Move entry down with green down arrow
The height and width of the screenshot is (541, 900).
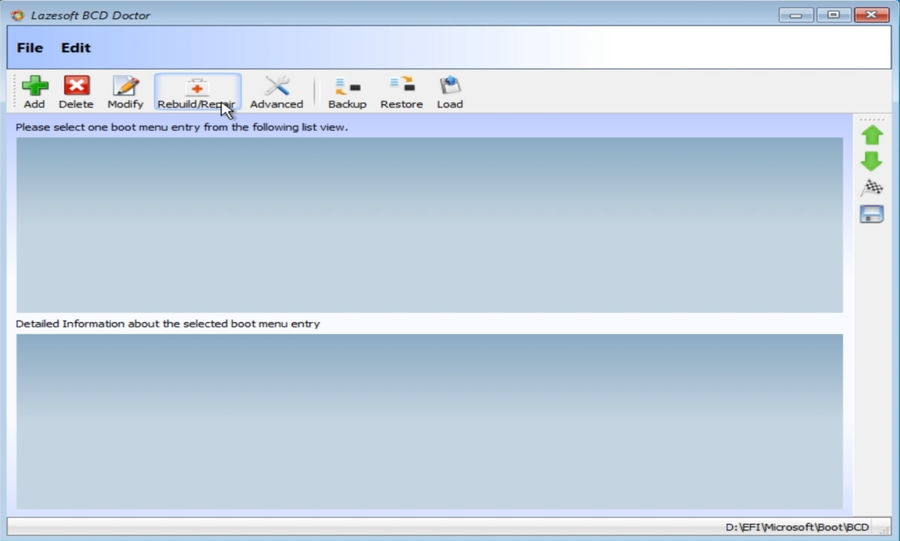(871, 162)
